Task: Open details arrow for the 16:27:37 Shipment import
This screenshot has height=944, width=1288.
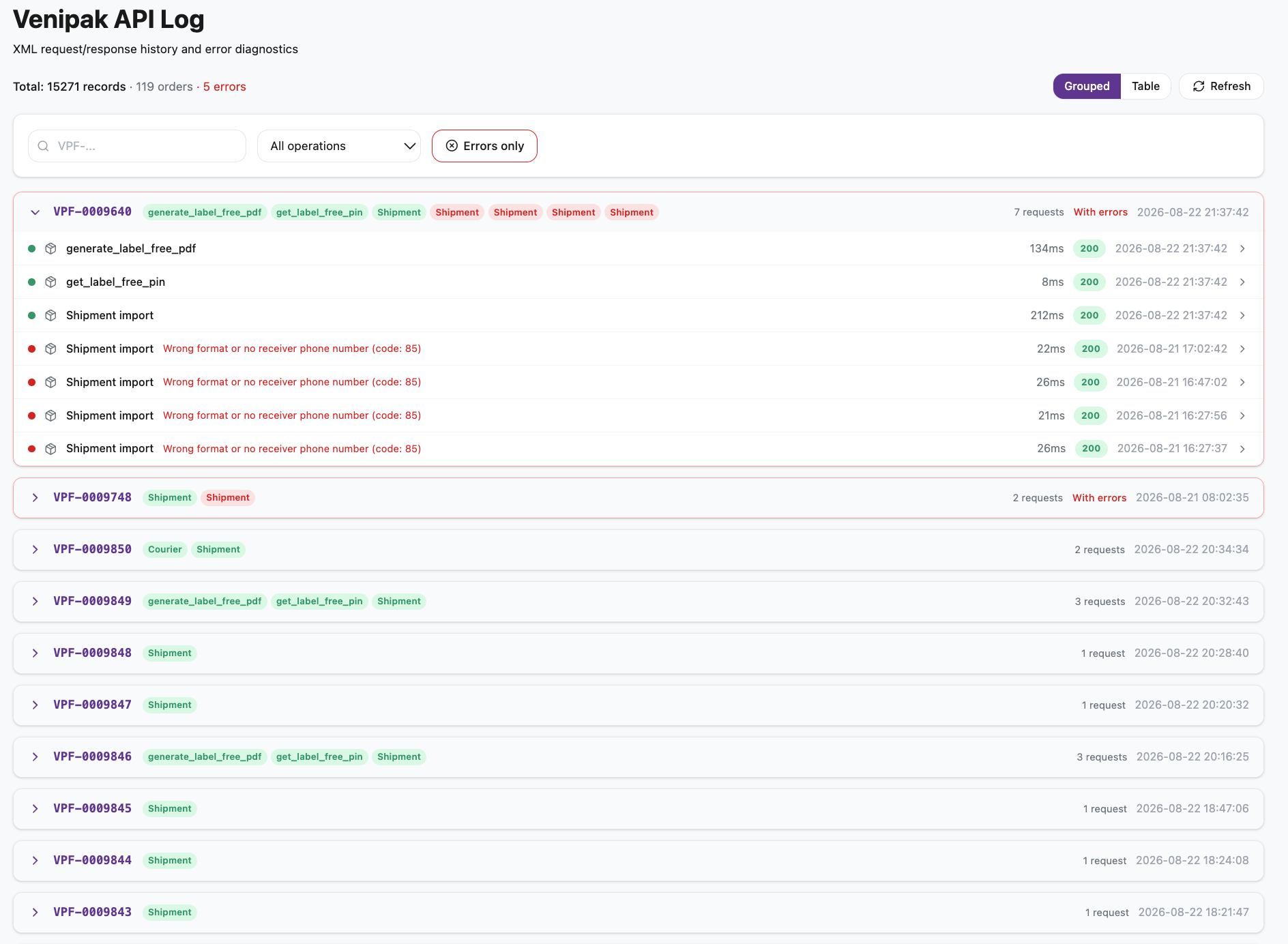Action: (1242, 449)
